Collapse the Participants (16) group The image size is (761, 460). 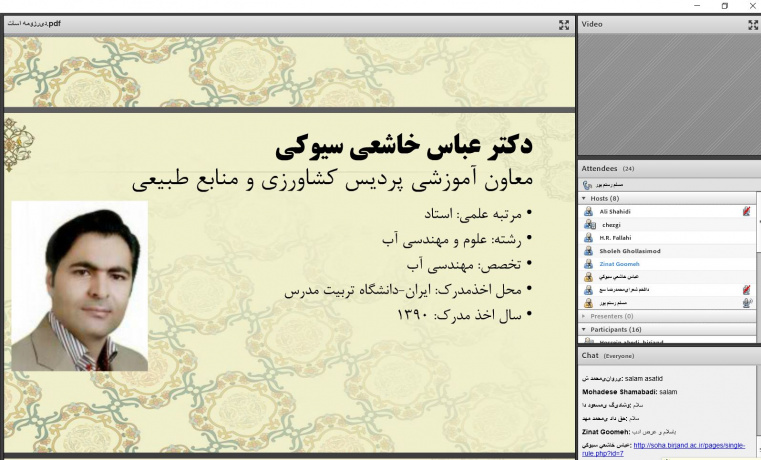(x=584, y=329)
